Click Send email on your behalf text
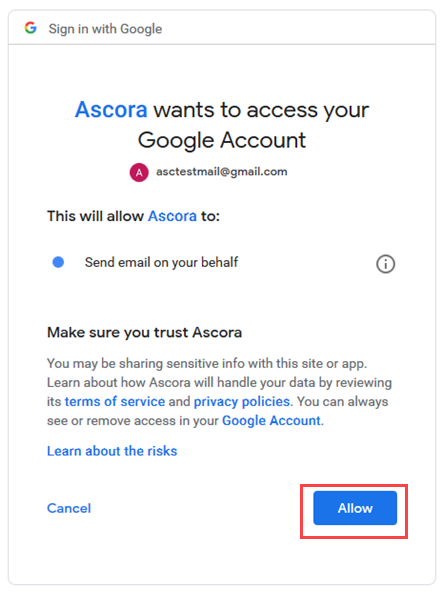 161,262
